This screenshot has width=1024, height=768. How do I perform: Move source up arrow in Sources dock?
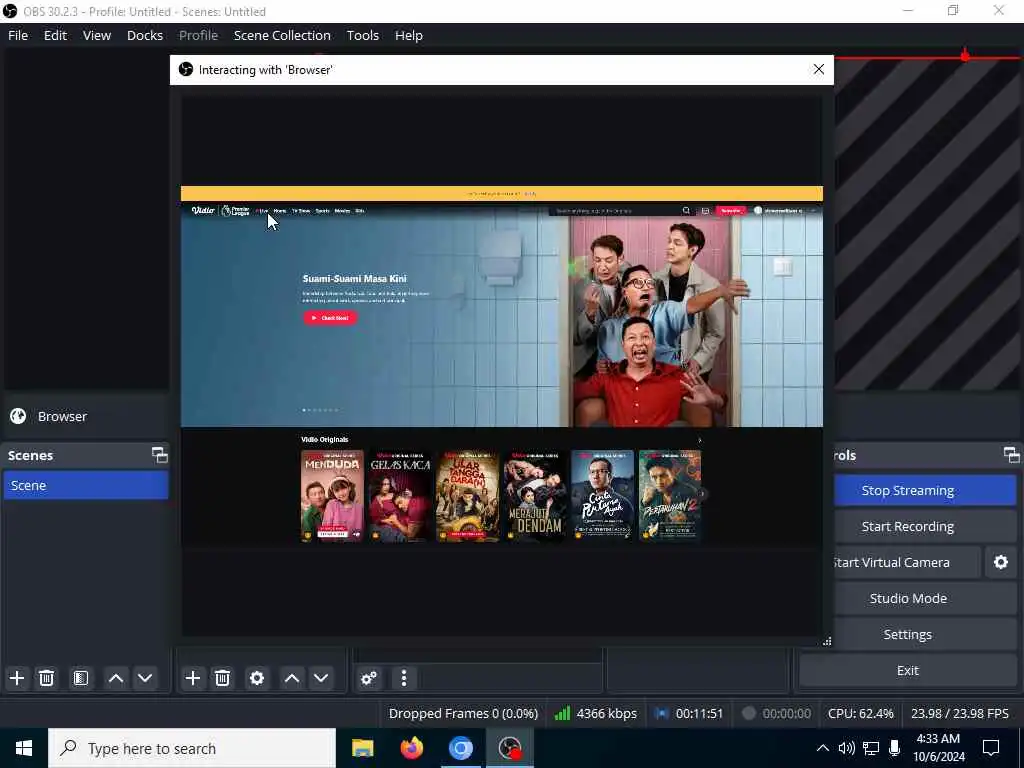(292, 678)
